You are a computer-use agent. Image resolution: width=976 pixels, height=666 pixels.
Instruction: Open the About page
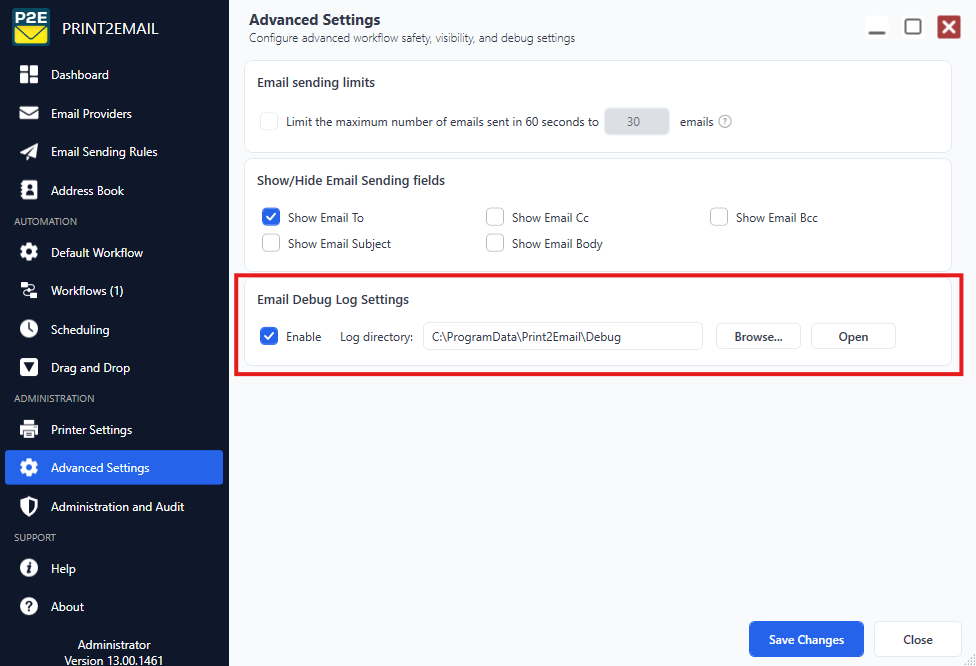tap(114, 606)
